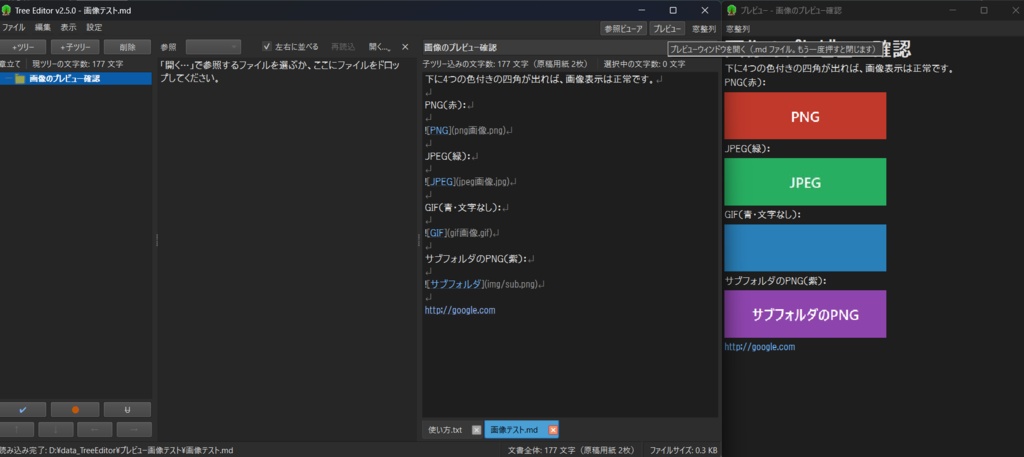
Task: Close the 画像テスト.md tab with its X
Action: click(553, 430)
